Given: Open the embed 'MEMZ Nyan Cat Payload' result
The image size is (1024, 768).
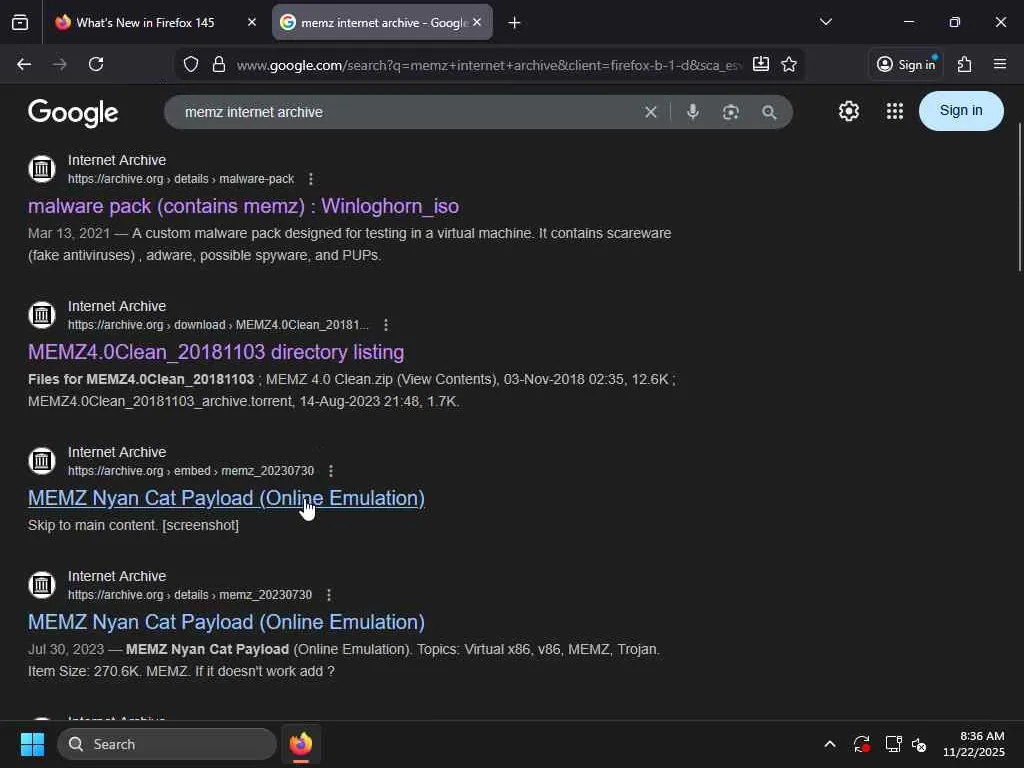Looking at the screenshot, I should click(x=226, y=498).
